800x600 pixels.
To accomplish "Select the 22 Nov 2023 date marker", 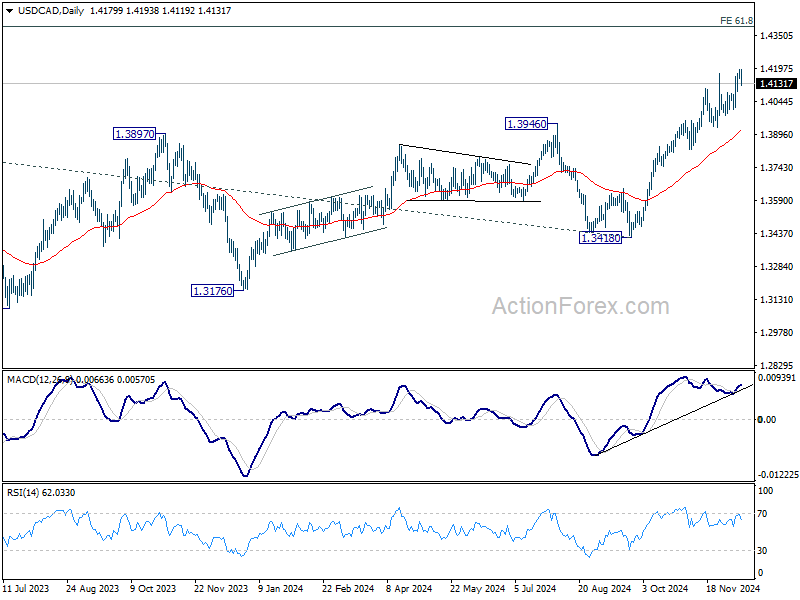I will tap(221, 588).
